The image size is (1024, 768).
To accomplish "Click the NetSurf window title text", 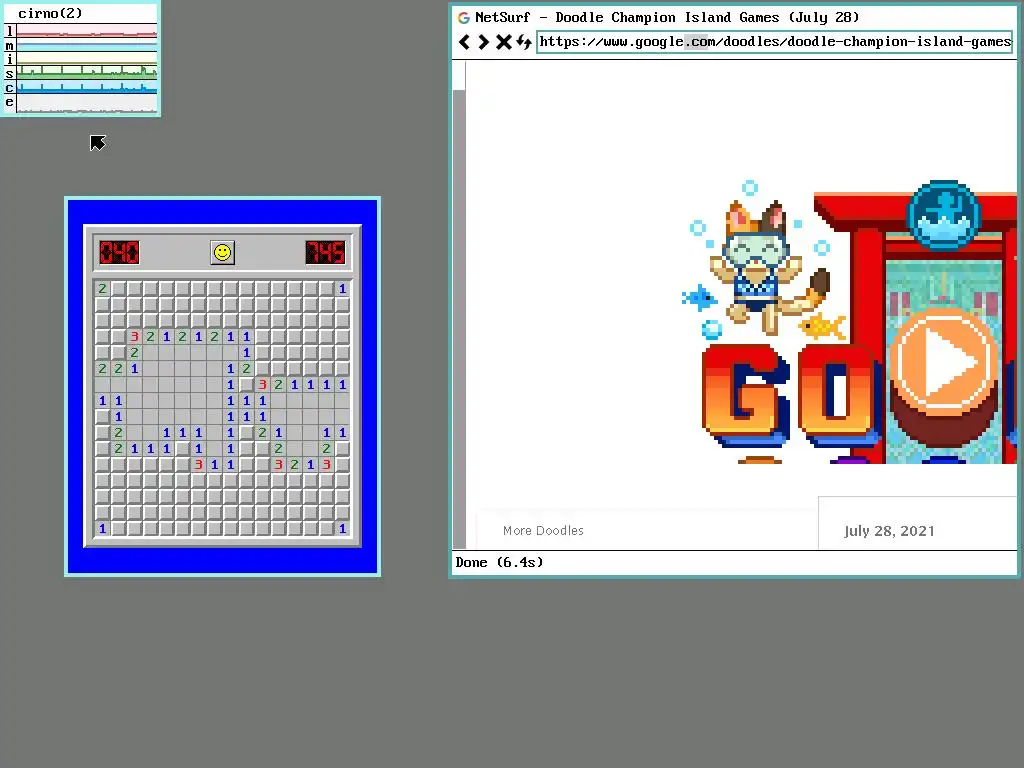I will click(667, 18).
